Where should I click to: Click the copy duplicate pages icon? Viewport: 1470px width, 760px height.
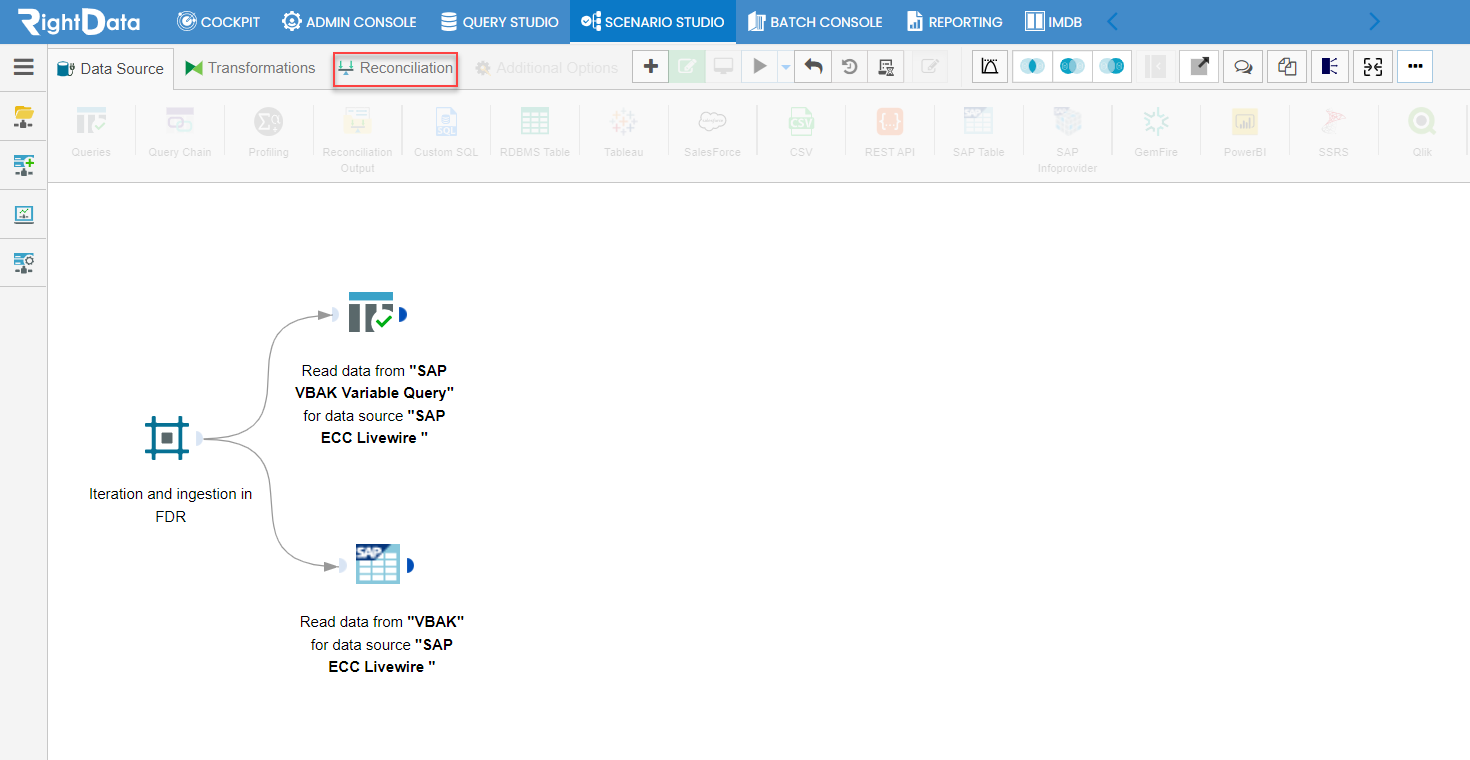click(1287, 67)
